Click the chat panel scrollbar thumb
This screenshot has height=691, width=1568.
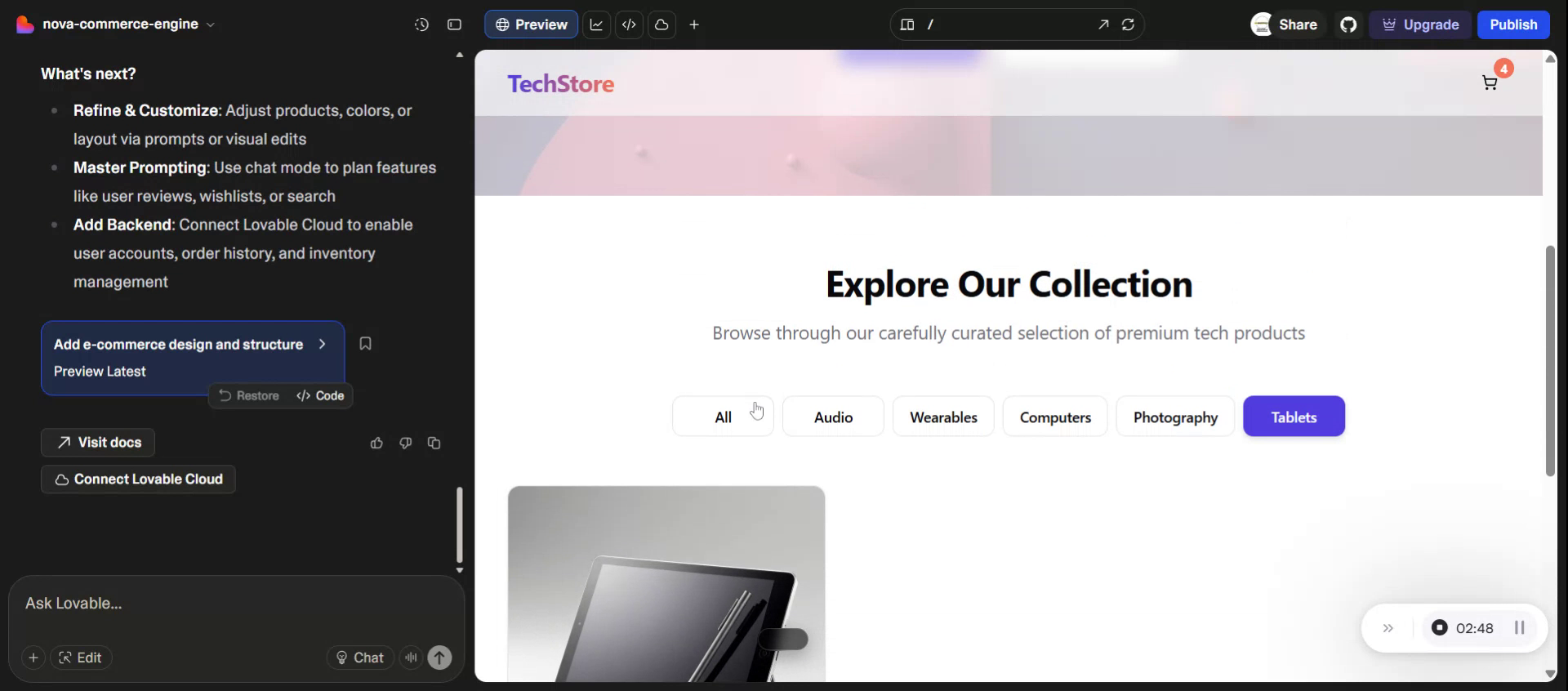(x=459, y=524)
